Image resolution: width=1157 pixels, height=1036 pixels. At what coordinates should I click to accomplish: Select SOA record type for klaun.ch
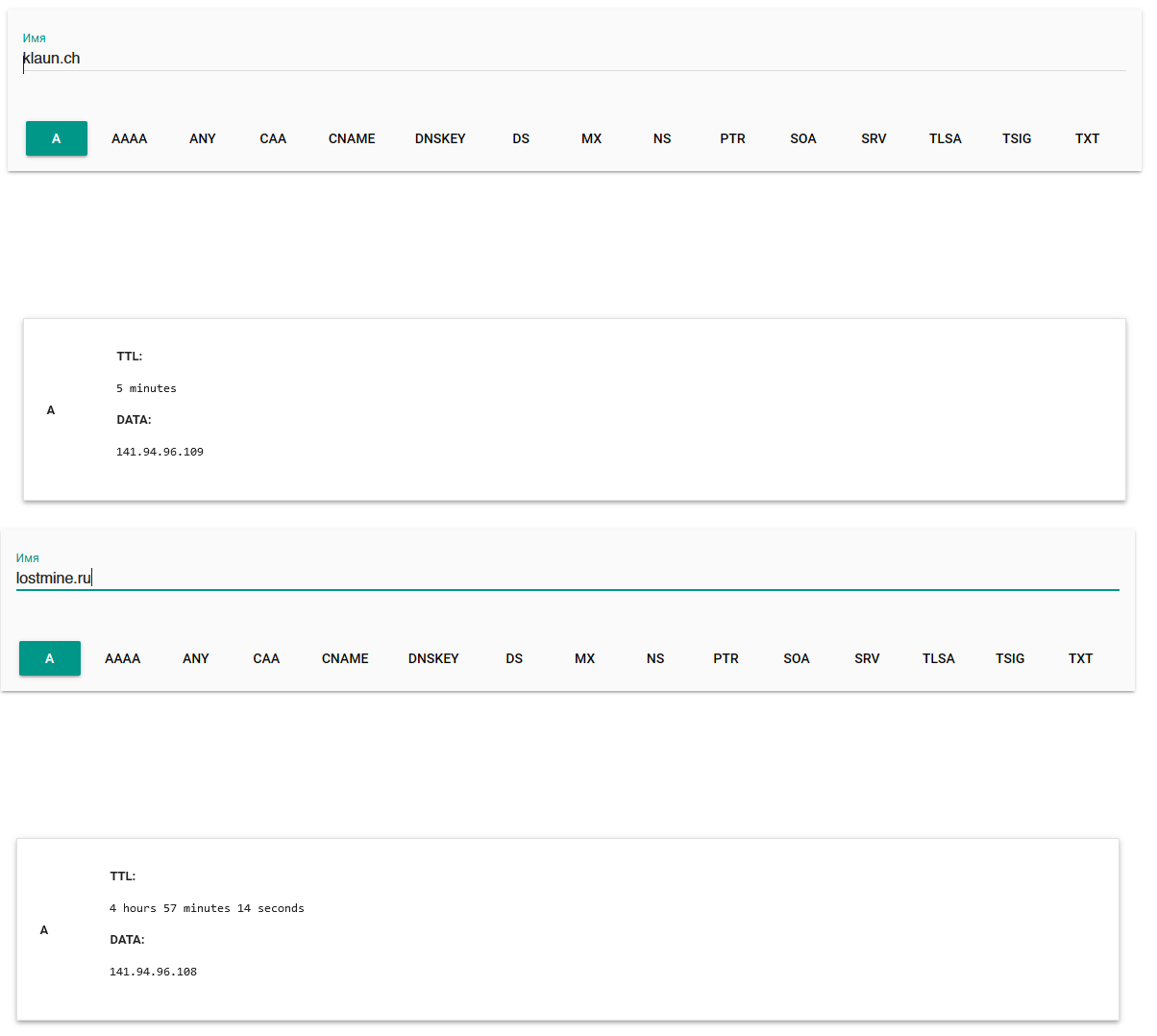pyautogui.click(x=803, y=138)
